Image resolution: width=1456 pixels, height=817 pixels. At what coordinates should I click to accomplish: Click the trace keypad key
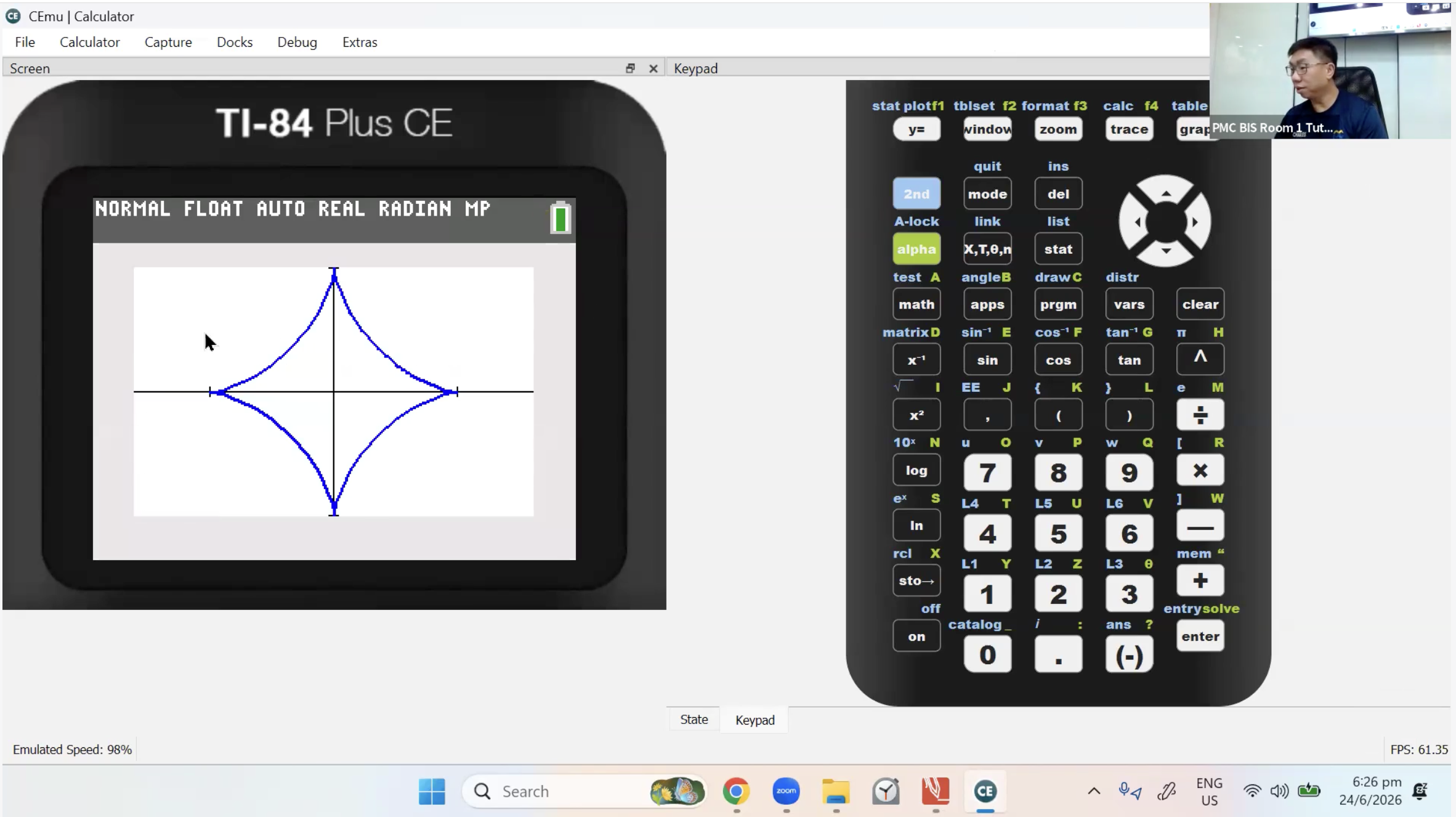point(1129,129)
